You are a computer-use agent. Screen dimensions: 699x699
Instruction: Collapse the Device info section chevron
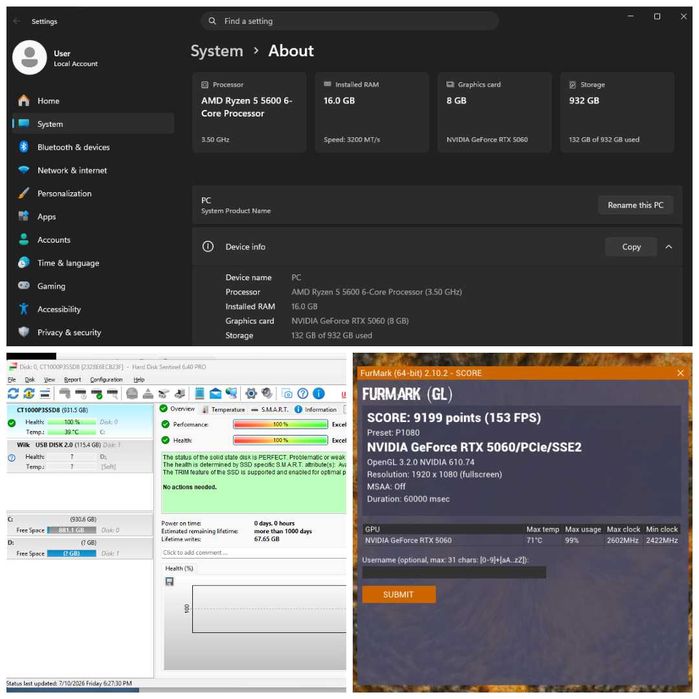pos(669,247)
